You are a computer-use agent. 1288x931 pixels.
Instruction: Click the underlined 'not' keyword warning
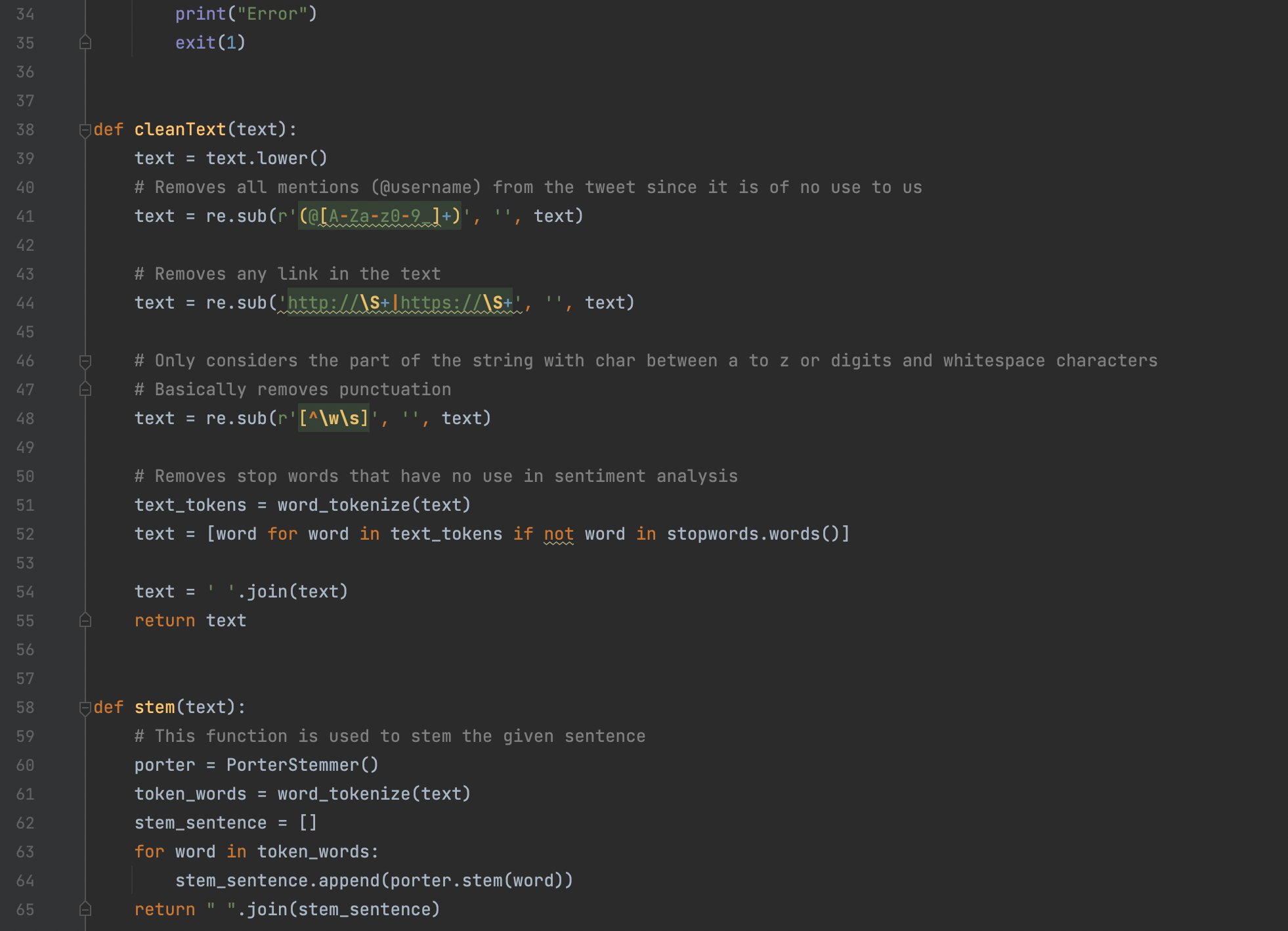[559, 534]
